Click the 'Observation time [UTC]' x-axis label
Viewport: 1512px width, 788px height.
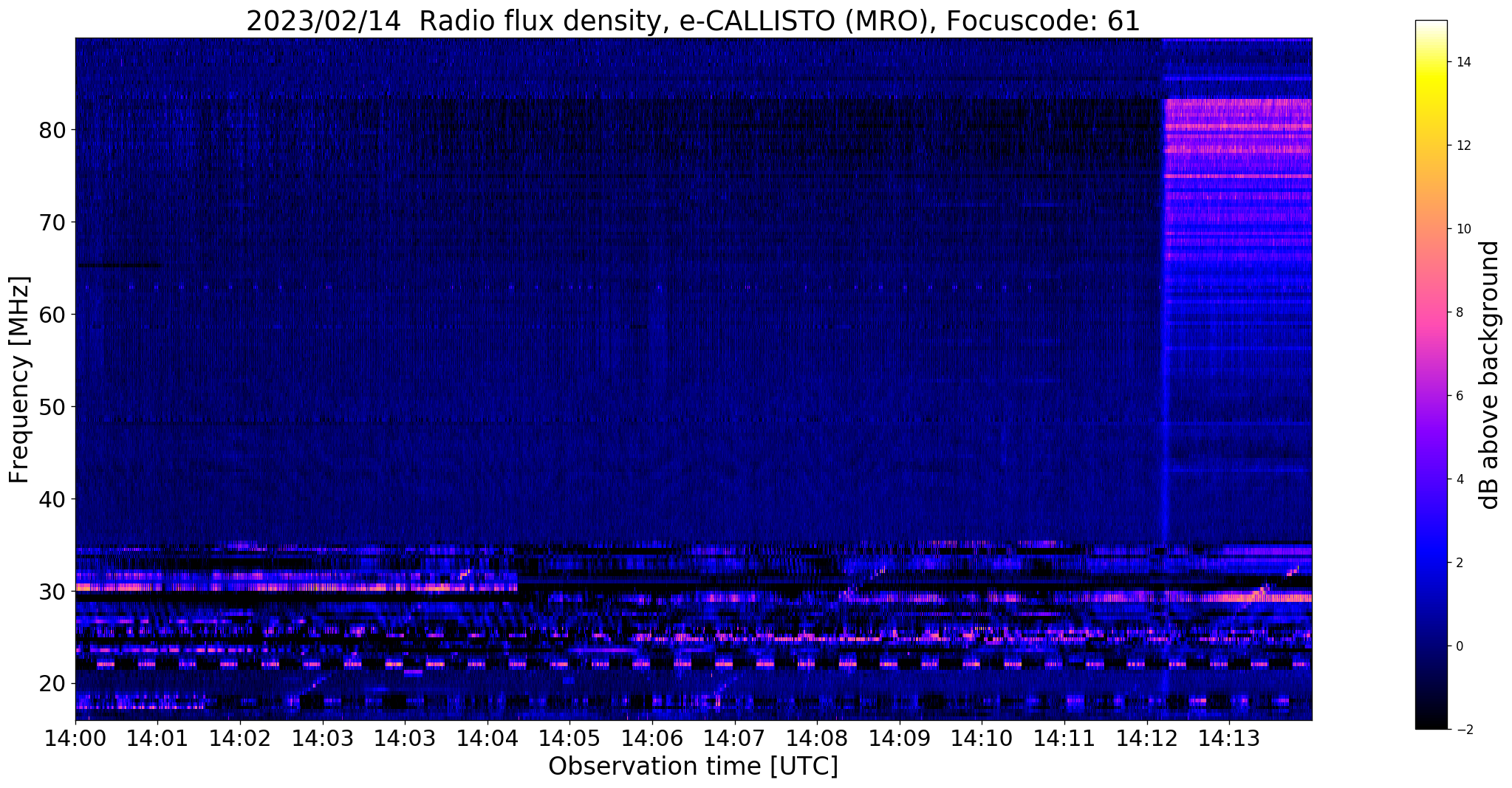[x=693, y=767]
